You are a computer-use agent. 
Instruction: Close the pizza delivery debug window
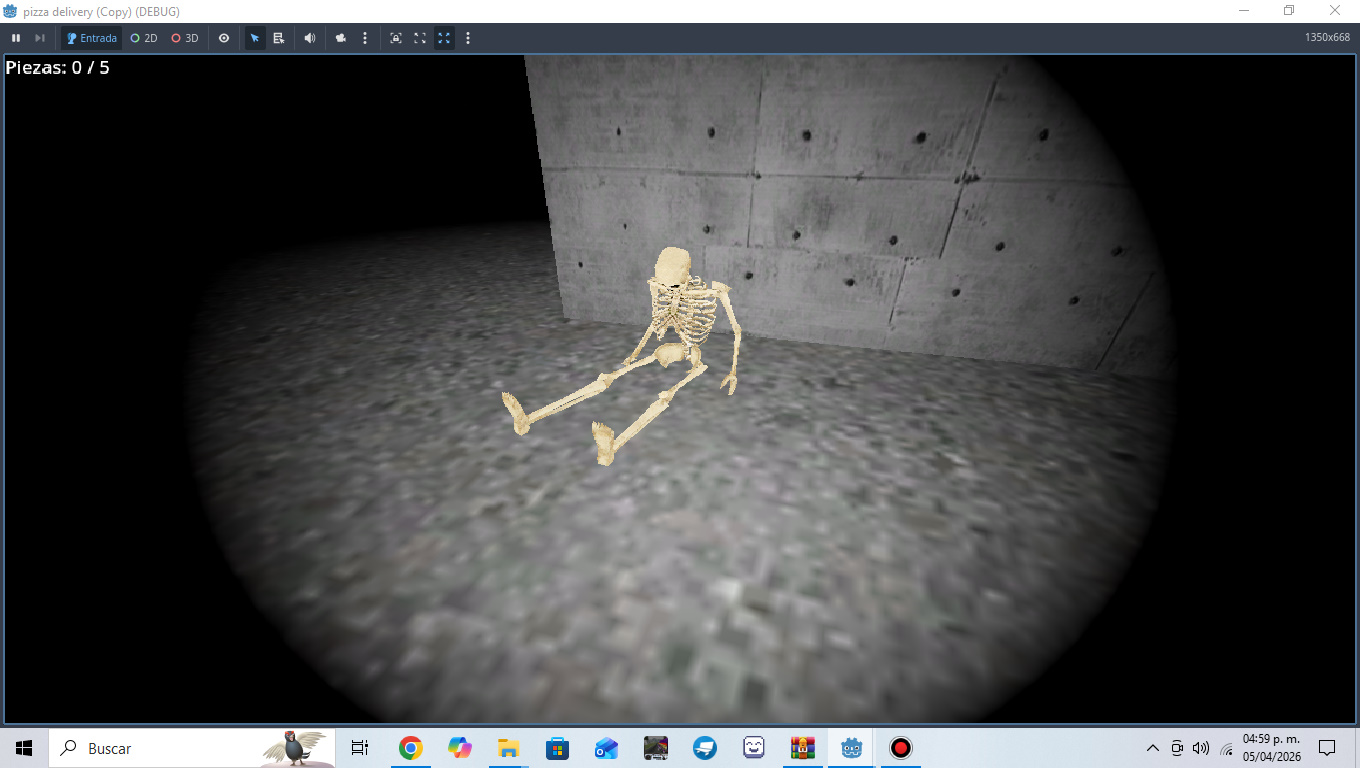coord(1335,11)
